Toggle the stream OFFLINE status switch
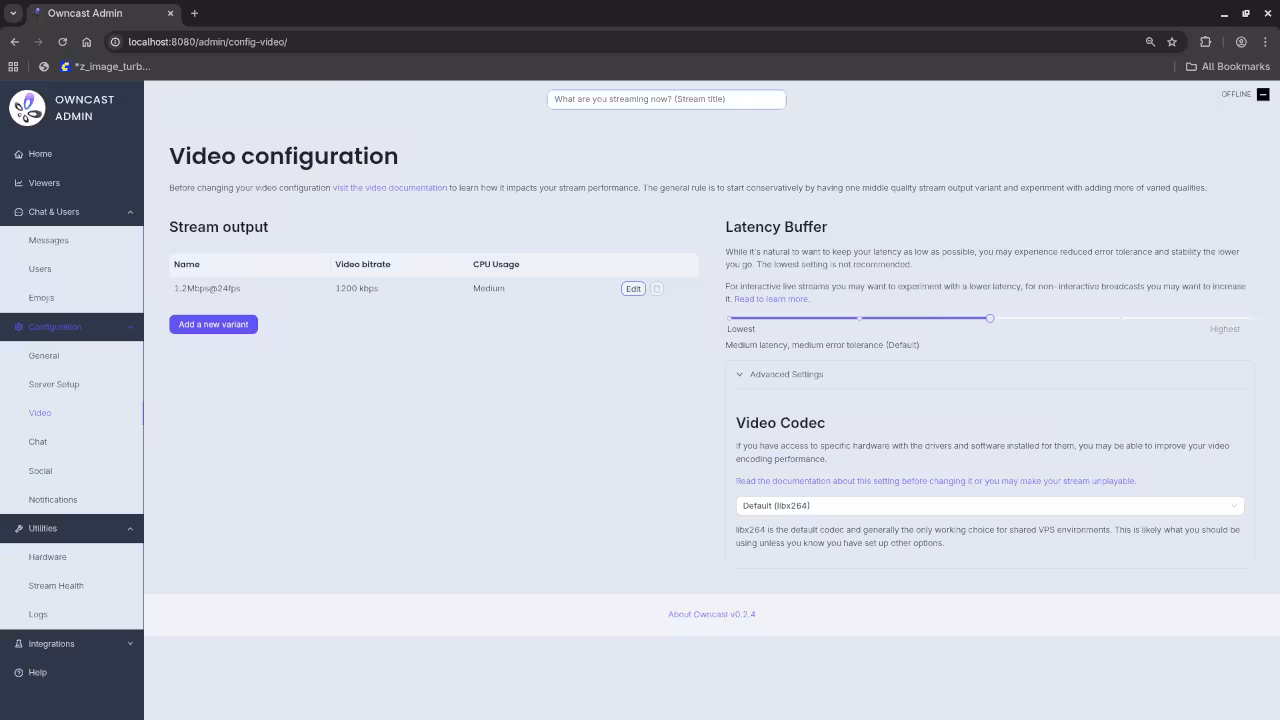Viewport: 1280px width, 720px height. click(x=1262, y=94)
